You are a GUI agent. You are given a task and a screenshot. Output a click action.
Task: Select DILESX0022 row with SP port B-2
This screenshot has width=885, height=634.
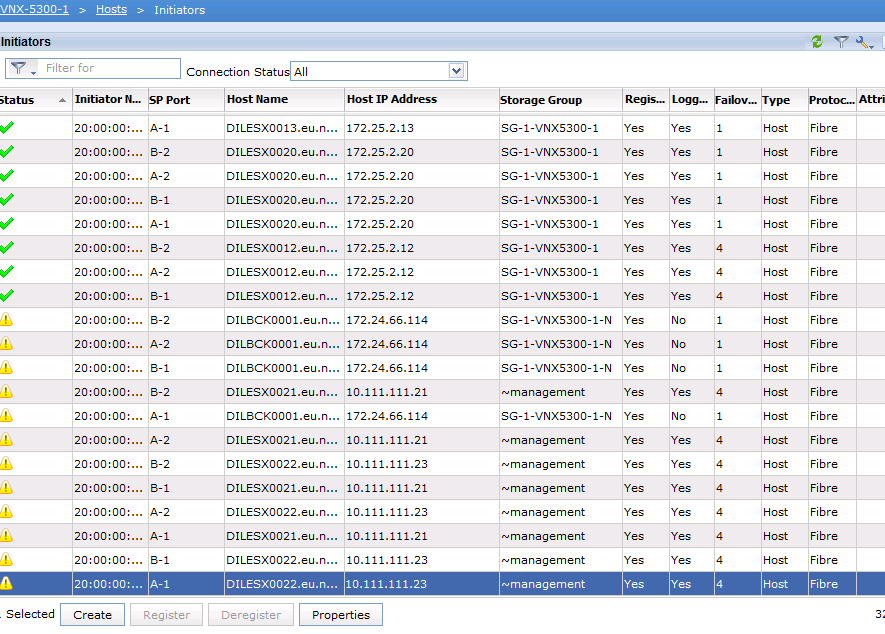(442, 464)
